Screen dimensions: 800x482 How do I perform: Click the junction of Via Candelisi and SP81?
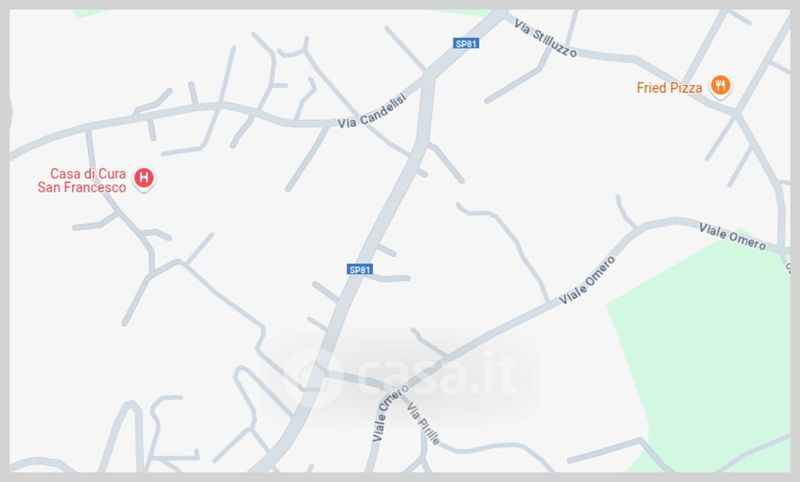[x=429, y=77]
